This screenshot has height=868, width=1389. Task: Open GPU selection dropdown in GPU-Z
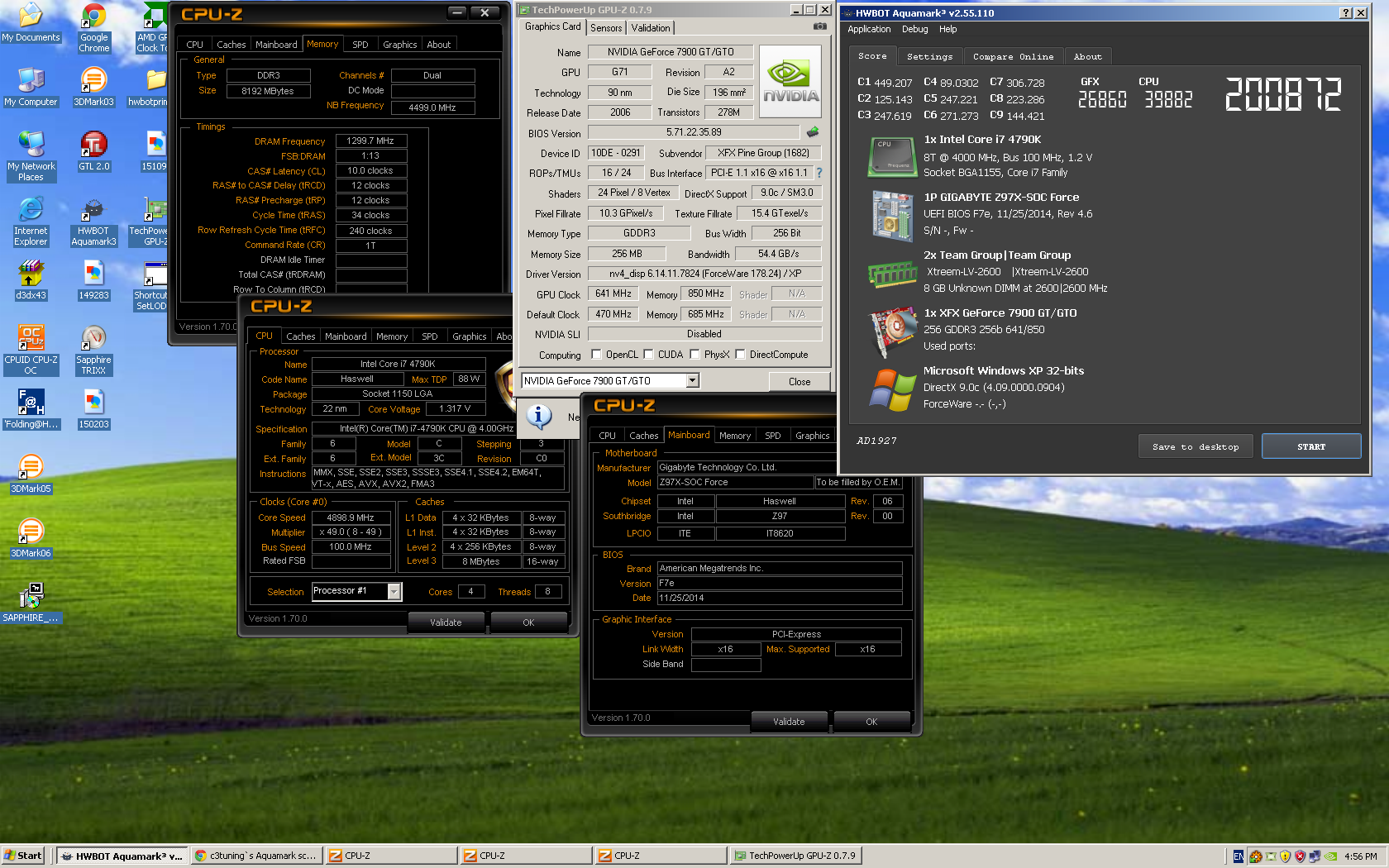693,381
